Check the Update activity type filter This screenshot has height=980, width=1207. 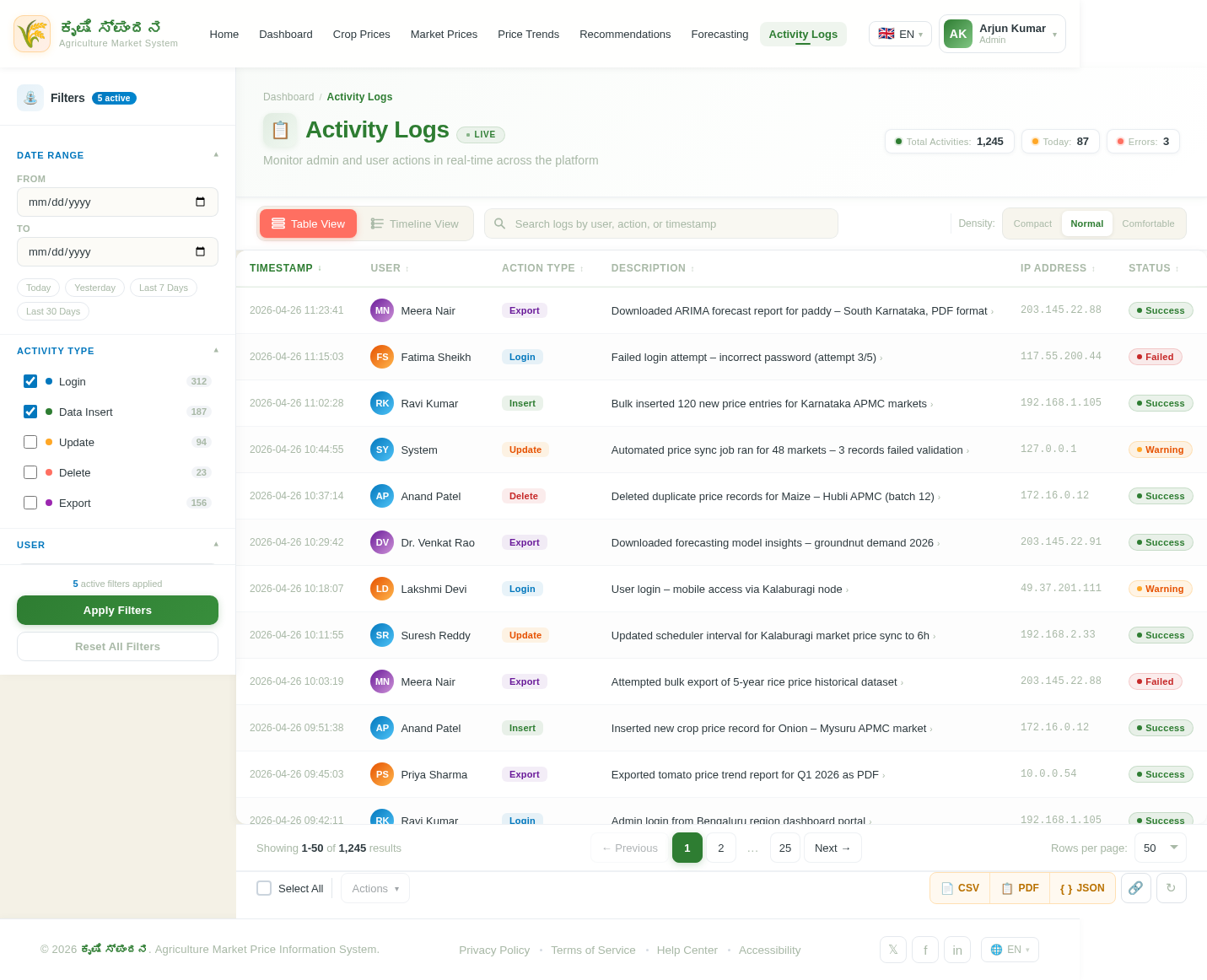(x=30, y=442)
